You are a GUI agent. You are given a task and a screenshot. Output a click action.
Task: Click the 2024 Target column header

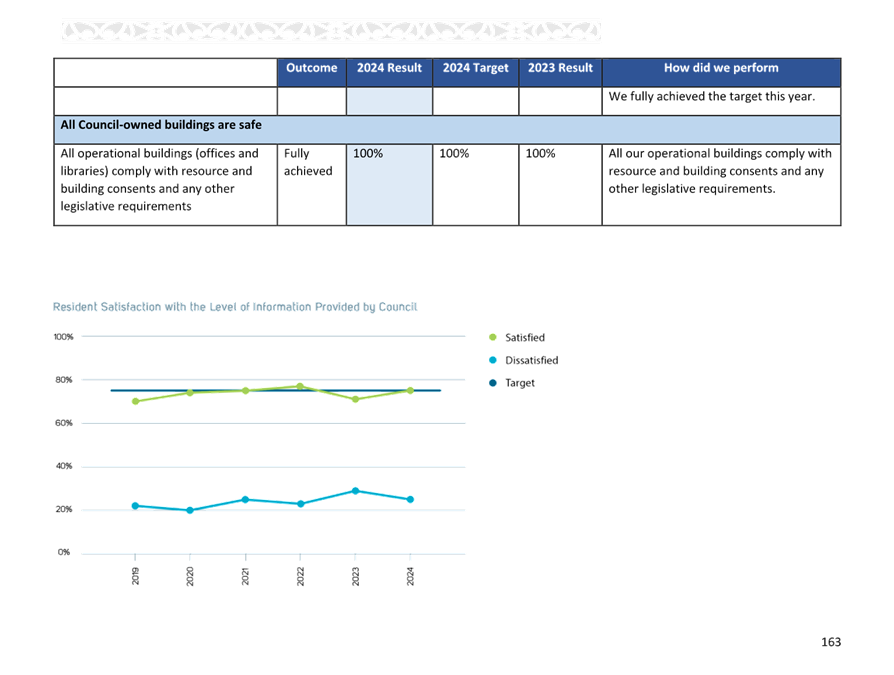476,72
